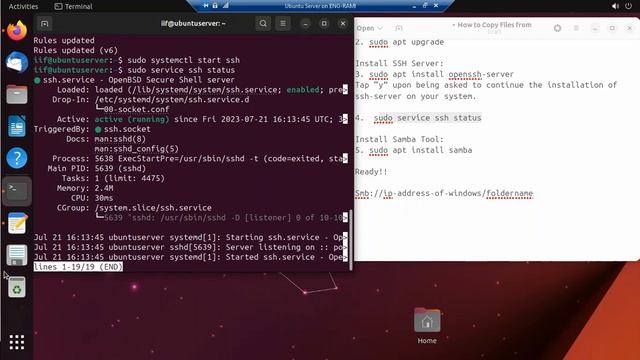
Task: Restore down the VM connection bar window
Action: click(425, 6)
